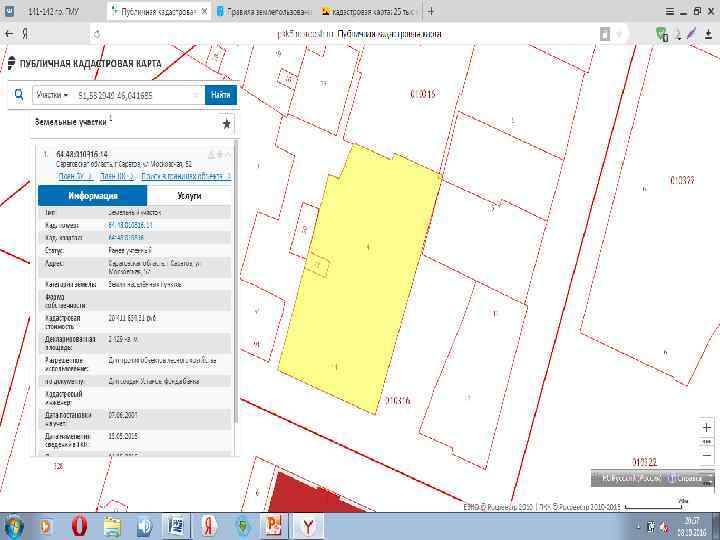Close the Публичная кадастровая карта browser tab
The image size is (720, 540).
pyautogui.click(x=204, y=11)
